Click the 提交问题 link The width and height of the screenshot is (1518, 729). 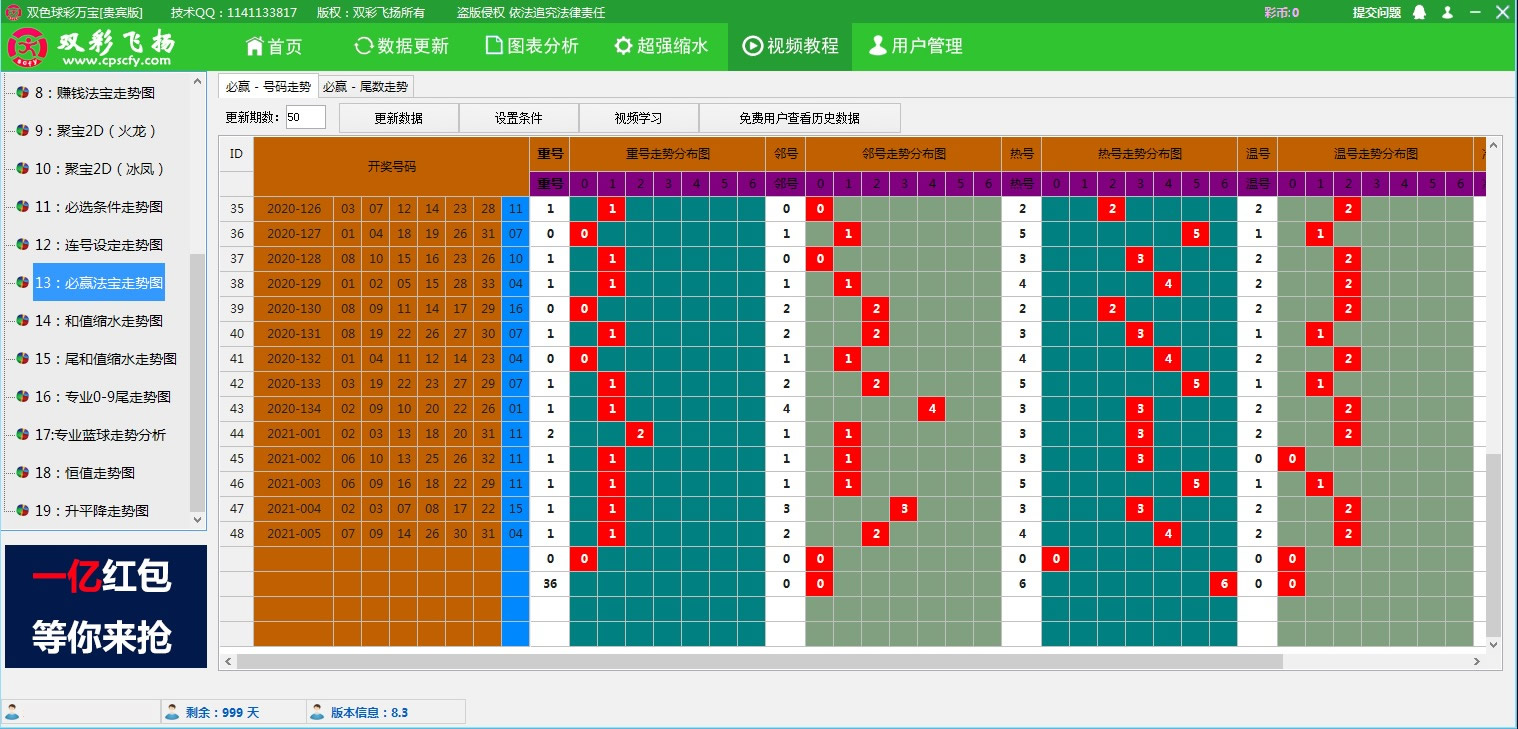coord(1376,12)
